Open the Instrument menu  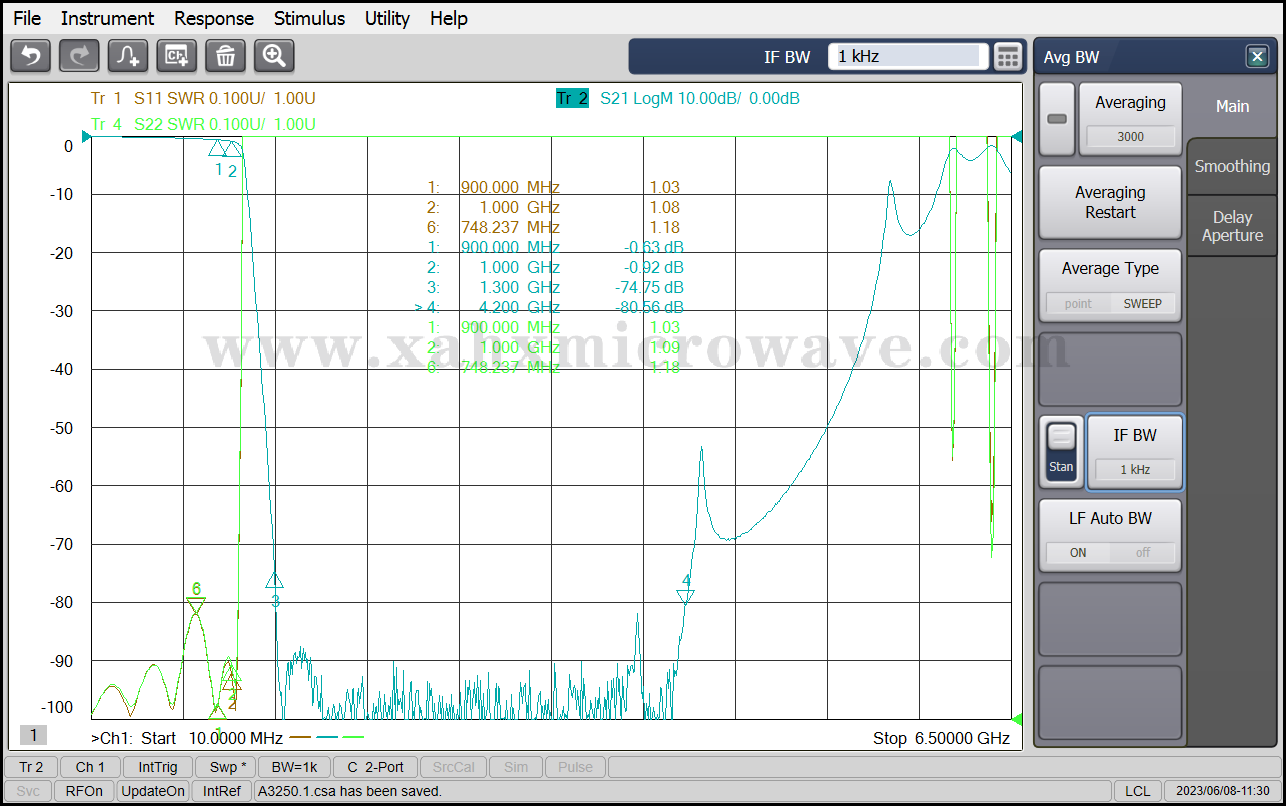coord(107,18)
